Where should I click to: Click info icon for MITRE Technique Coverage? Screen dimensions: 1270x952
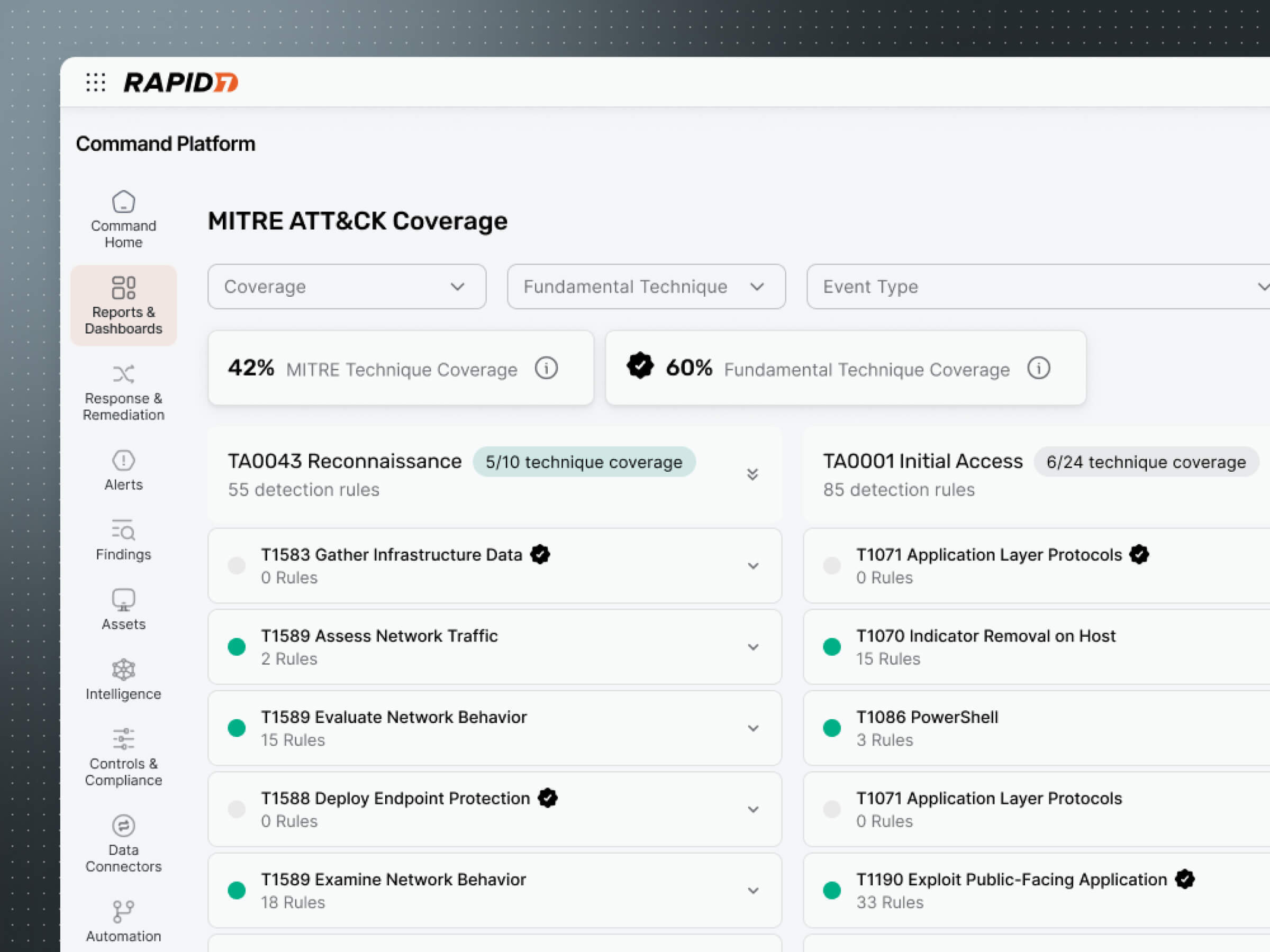[x=546, y=369]
